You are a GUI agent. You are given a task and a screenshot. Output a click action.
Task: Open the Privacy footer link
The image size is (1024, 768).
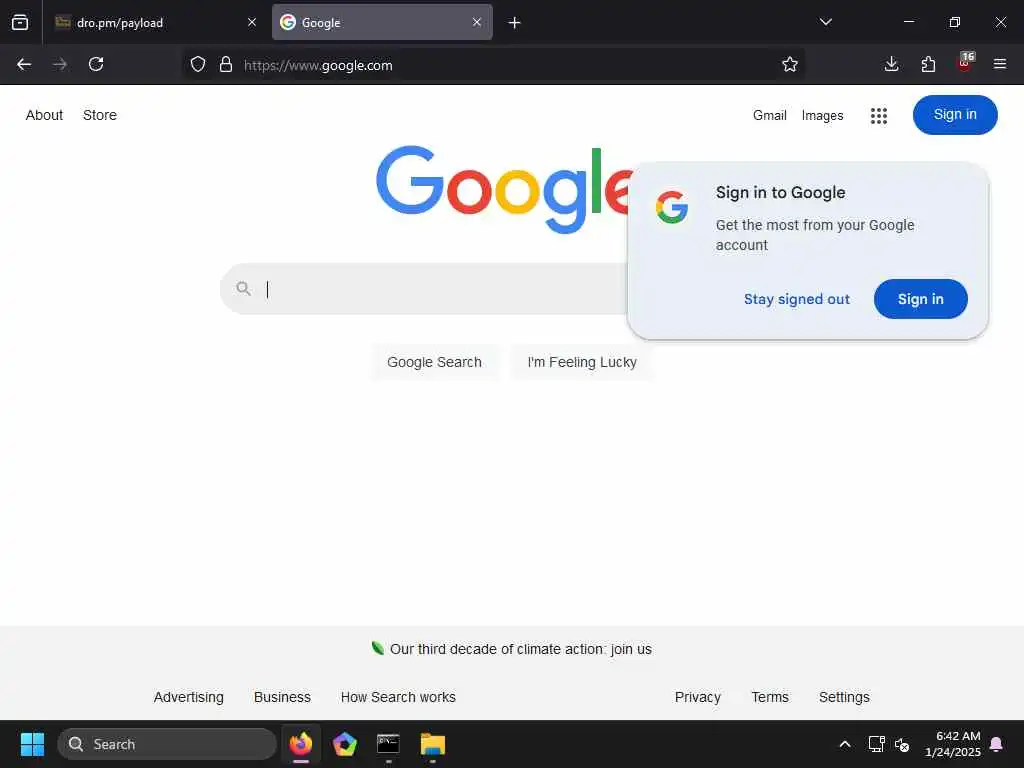point(697,697)
